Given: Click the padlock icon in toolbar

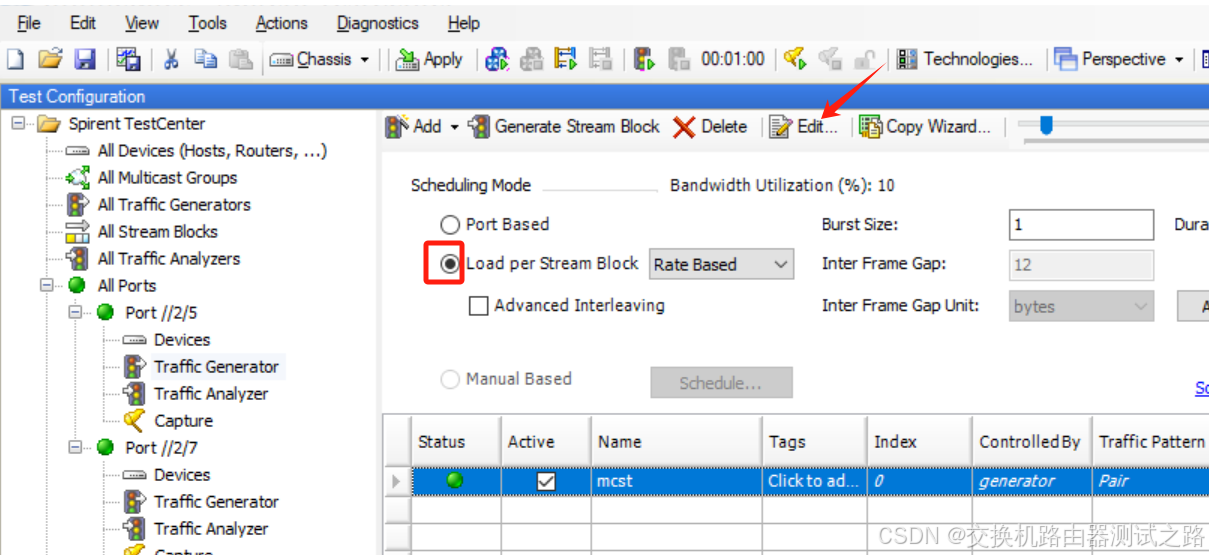Looking at the screenshot, I should (865, 59).
